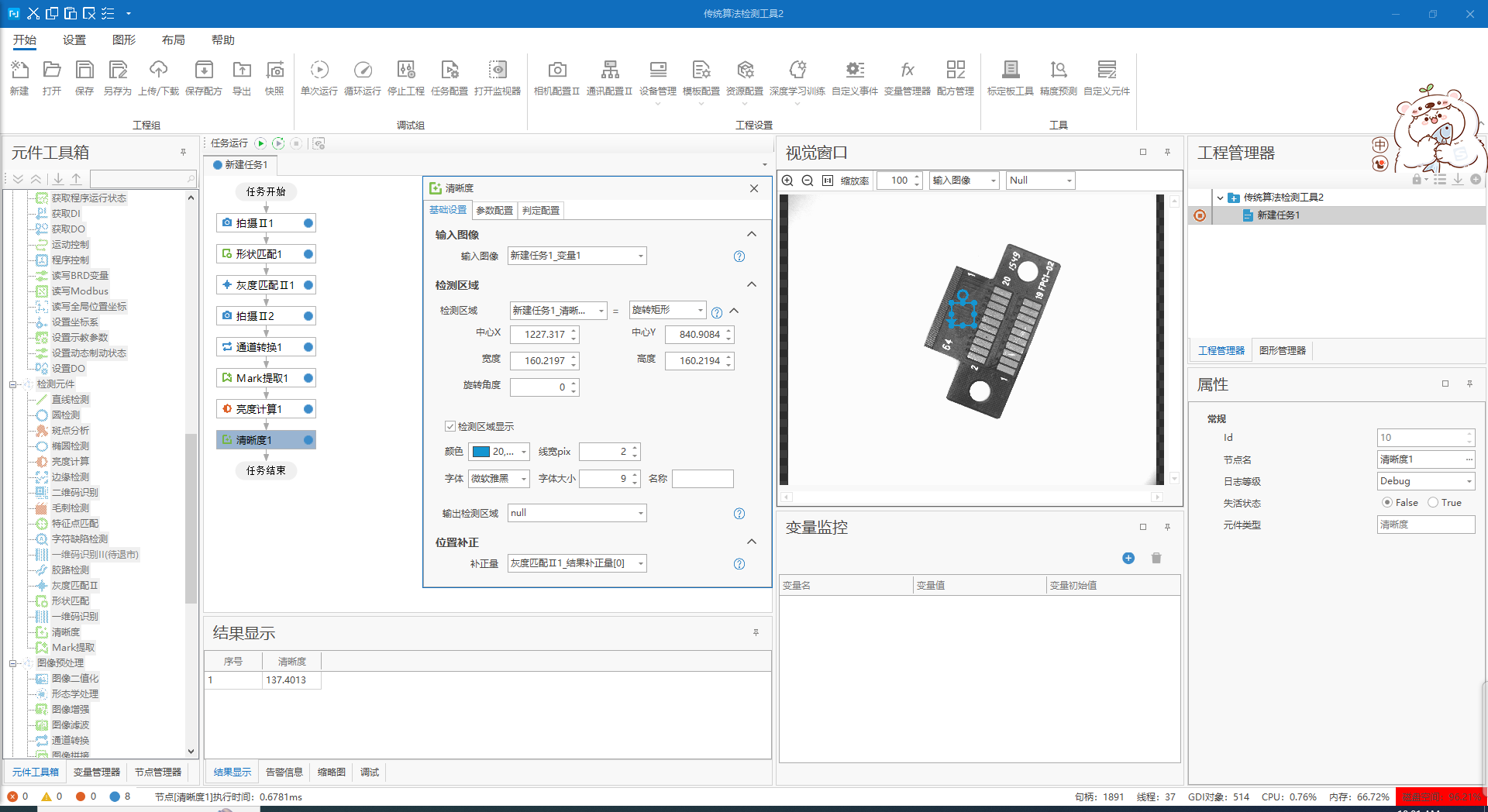The image size is (1488, 812).
Task: Click the 保存配方 icon
Action: (x=204, y=71)
